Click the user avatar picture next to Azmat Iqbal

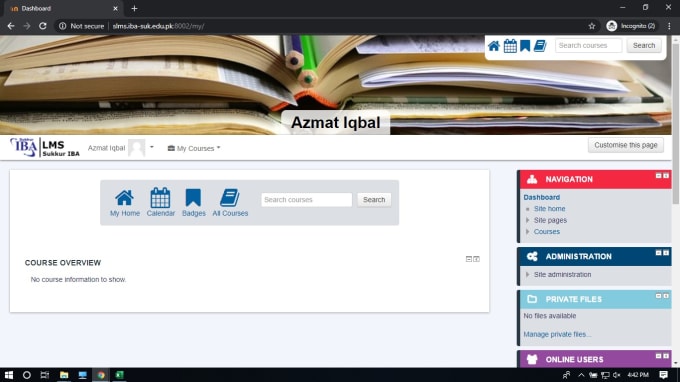tap(137, 148)
